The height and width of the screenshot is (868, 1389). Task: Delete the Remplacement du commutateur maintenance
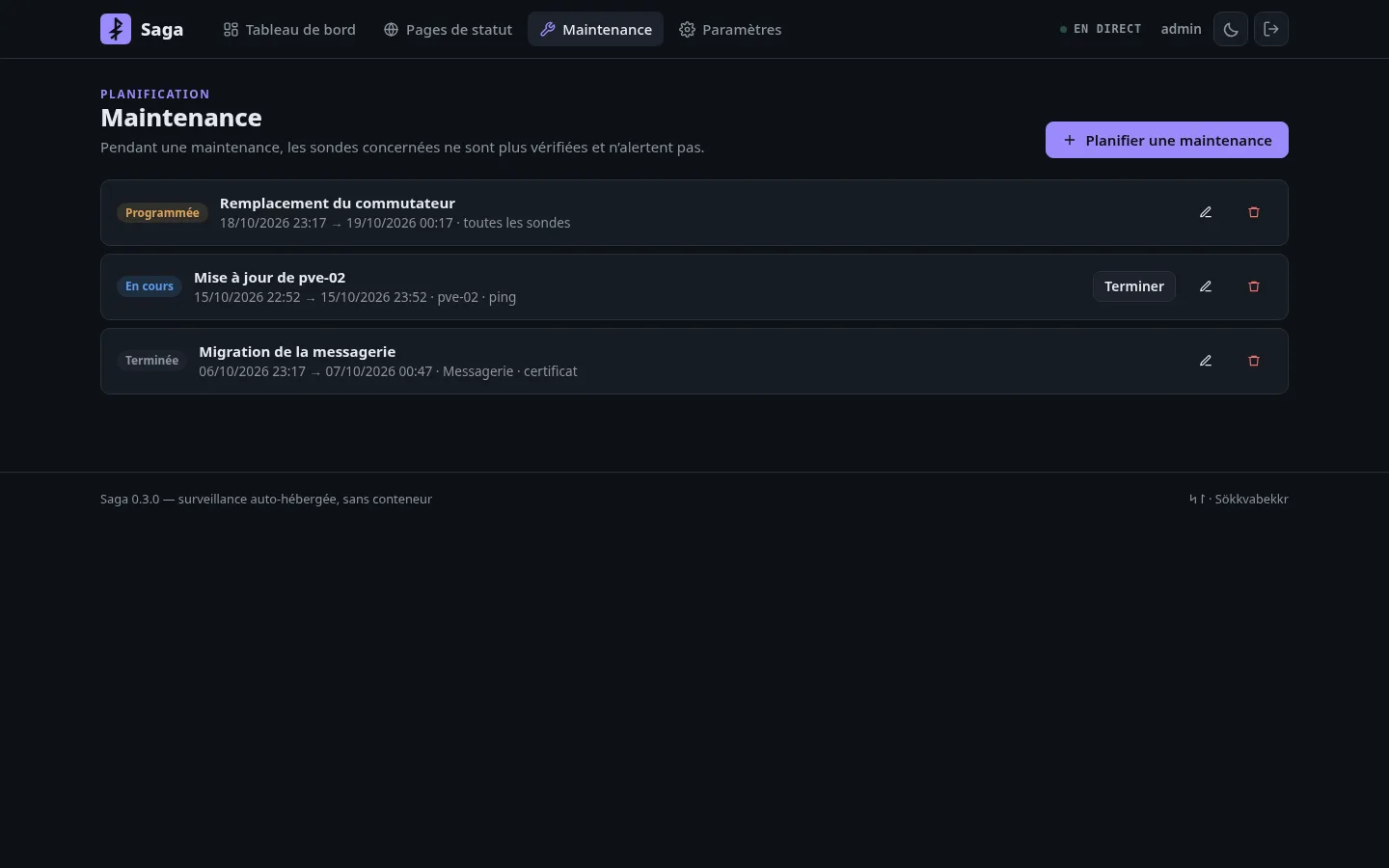tap(1254, 212)
